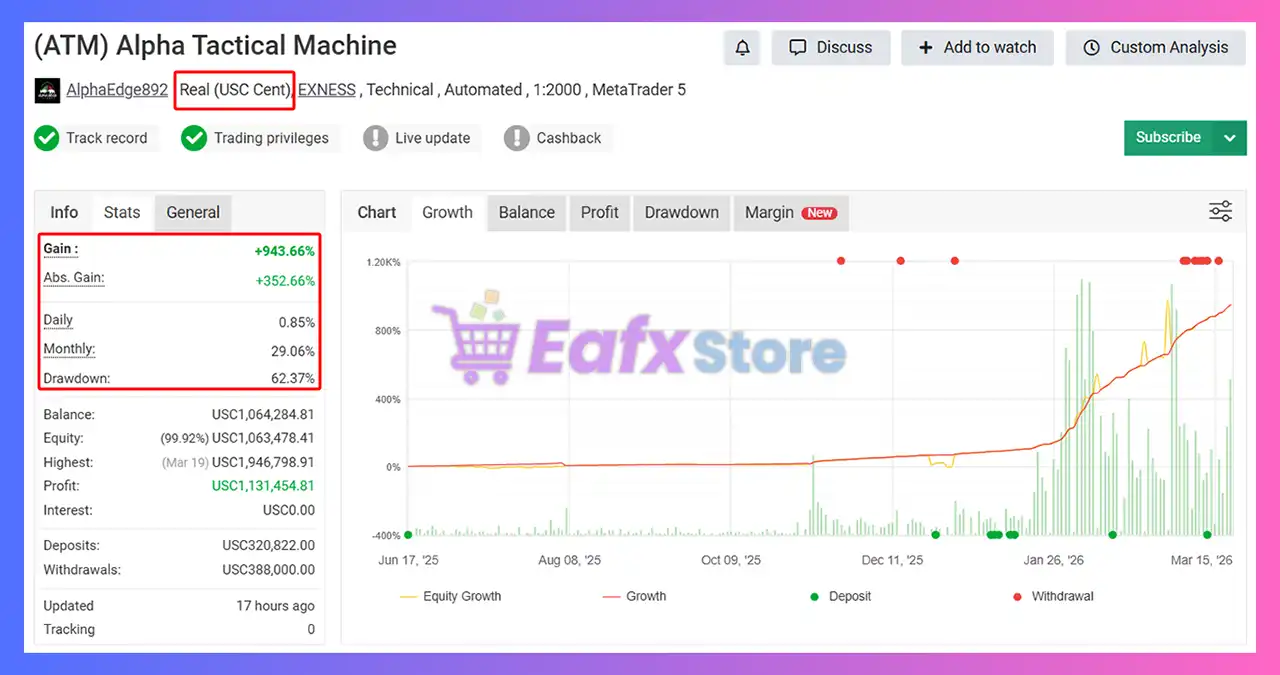1280x675 pixels.
Task: Expand the Subscribe dropdown arrow
Action: [x=1231, y=137]
